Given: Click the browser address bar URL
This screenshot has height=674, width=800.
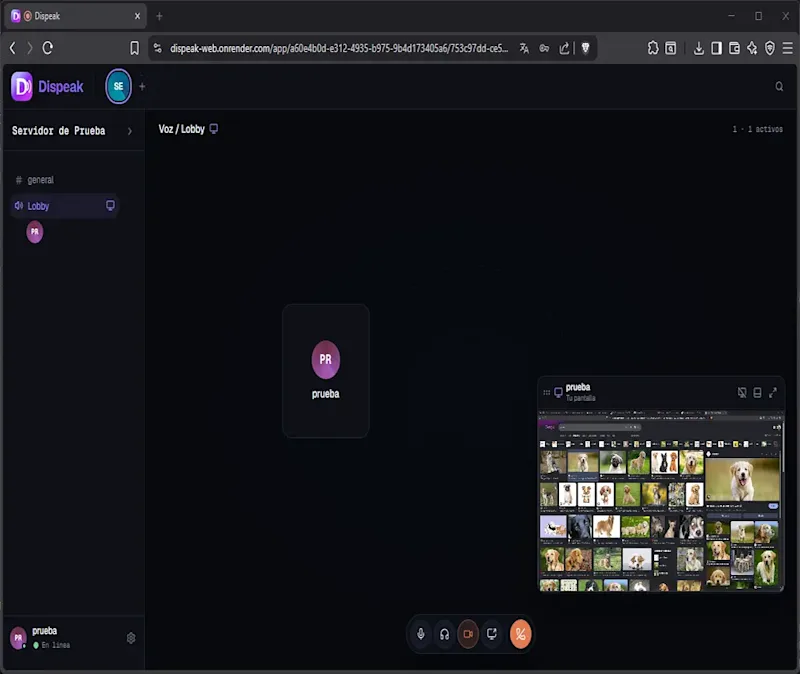Looking at the screenshot, I should pyautogui.click(x=339, y=48).
